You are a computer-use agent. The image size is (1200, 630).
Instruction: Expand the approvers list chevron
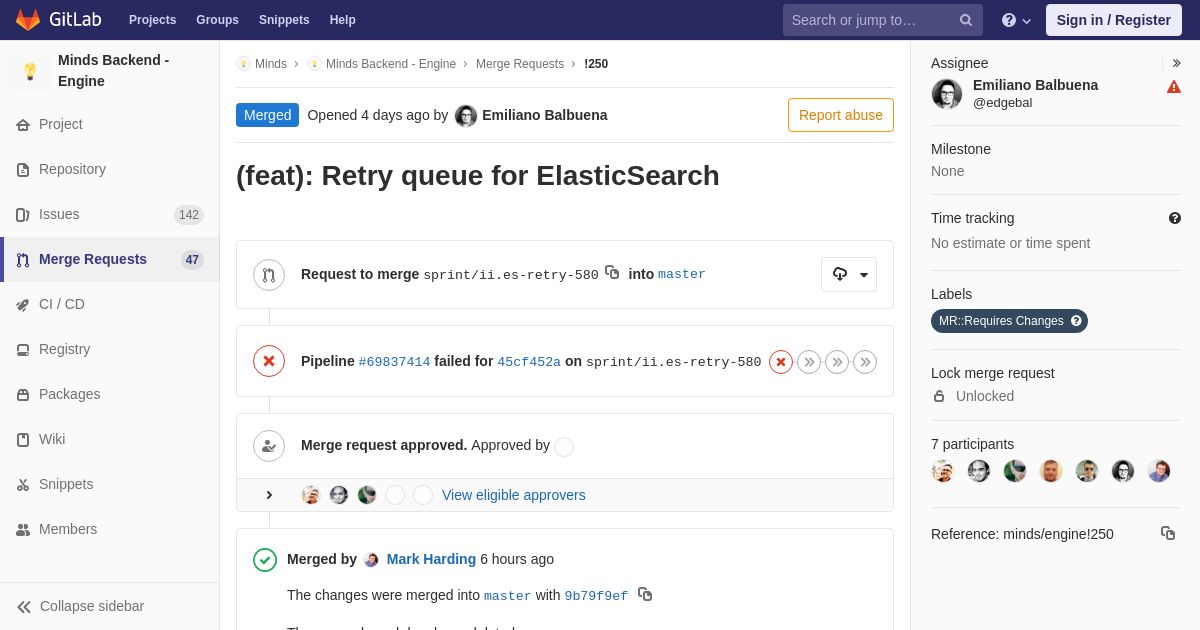pyautogui.click(x=269, y=495)
